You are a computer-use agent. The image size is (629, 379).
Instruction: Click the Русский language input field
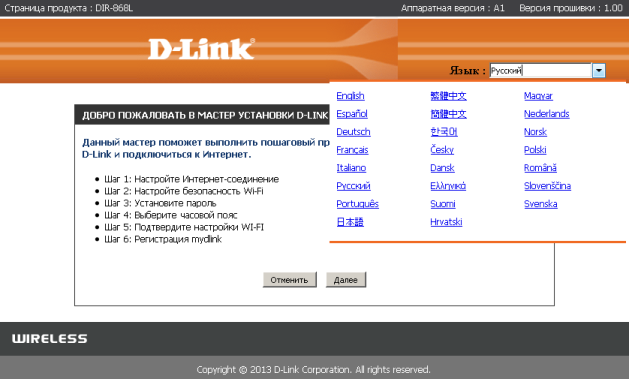(x=541, y=71)
